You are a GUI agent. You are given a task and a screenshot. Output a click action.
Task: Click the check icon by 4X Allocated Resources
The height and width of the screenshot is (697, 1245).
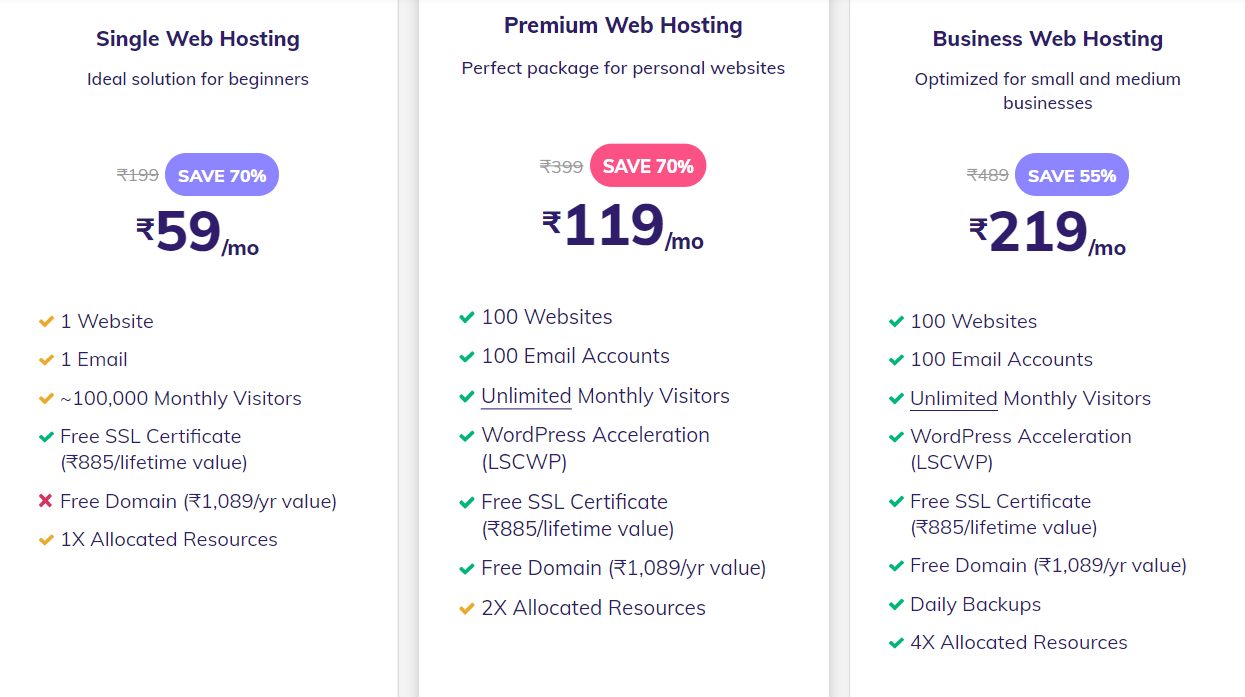[896, 643]
